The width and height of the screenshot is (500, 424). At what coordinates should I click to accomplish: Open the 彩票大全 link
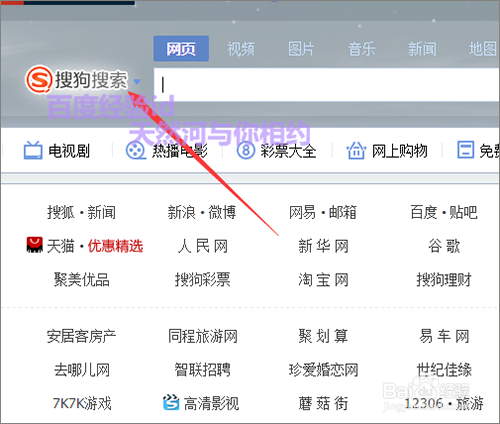pyautogui.click(x=288, y=151)
